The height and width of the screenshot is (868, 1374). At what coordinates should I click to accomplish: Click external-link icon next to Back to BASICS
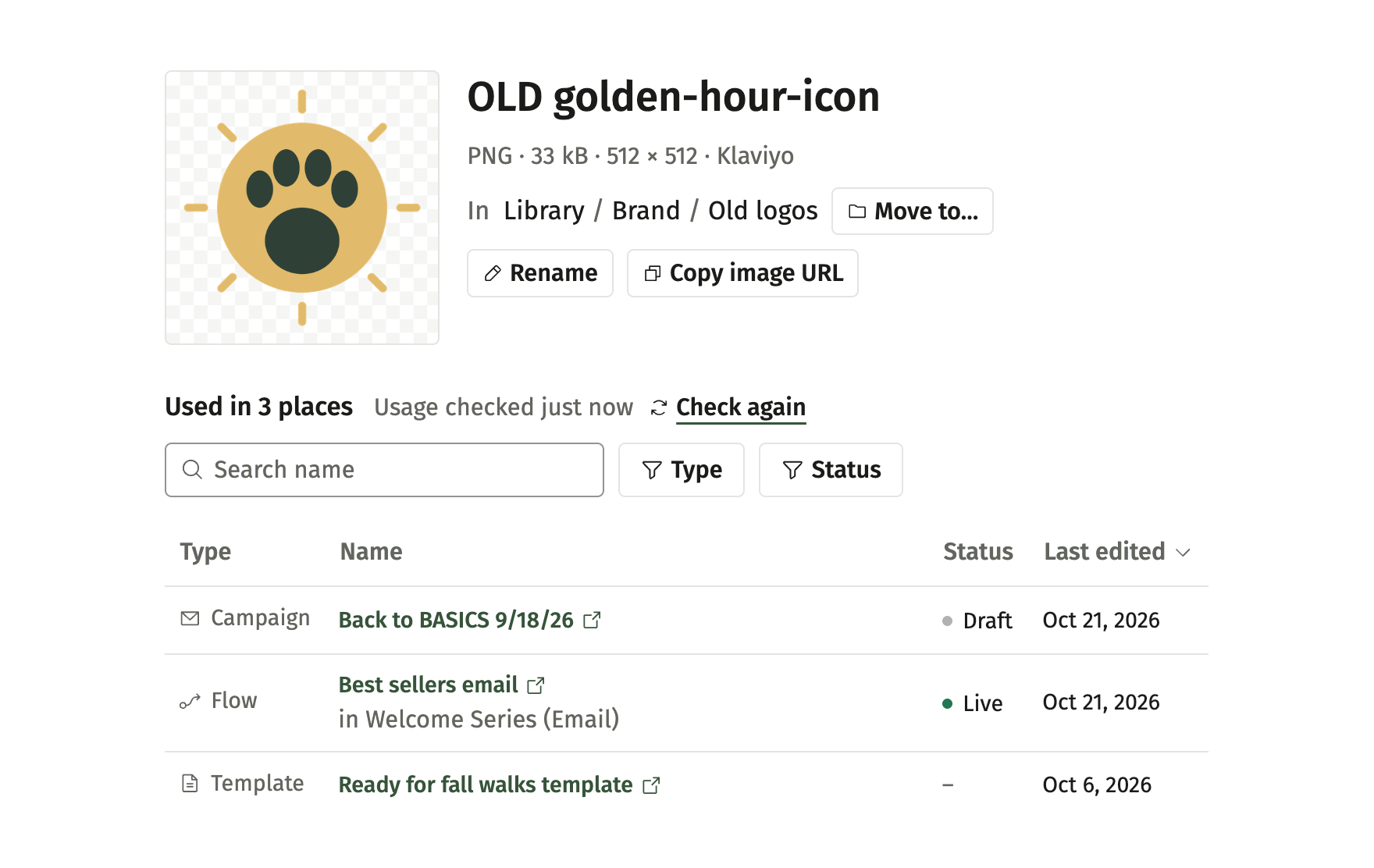point(593,620)
